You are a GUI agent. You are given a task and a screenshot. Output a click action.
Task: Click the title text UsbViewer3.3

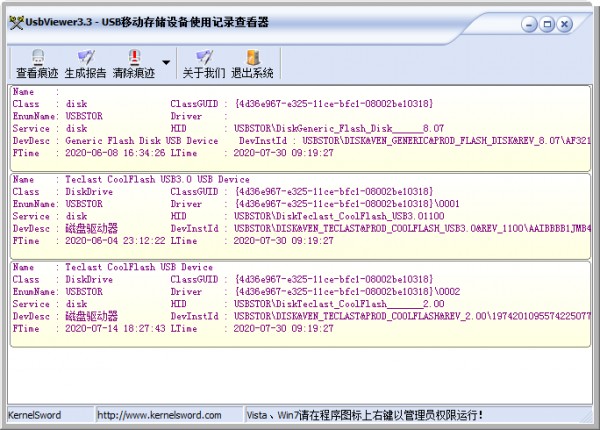coord(59,22)
